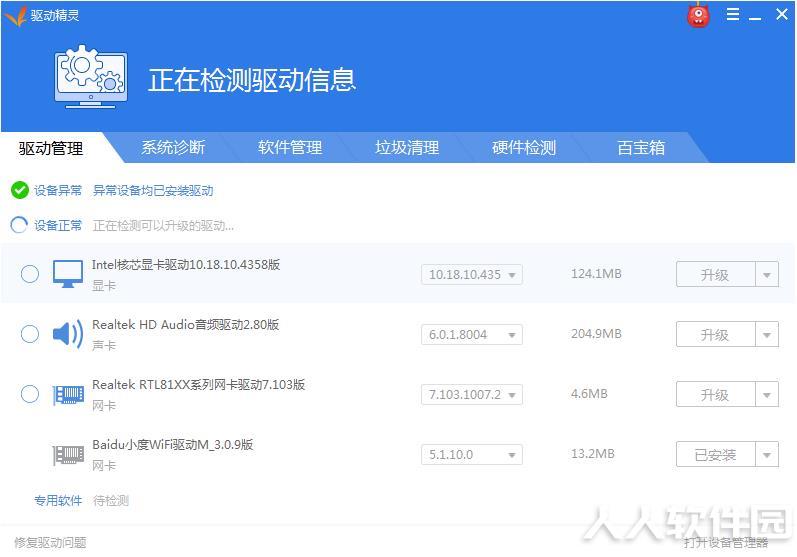Close the 驱动精灵 window
797x557 pixels.
[782, 14]
